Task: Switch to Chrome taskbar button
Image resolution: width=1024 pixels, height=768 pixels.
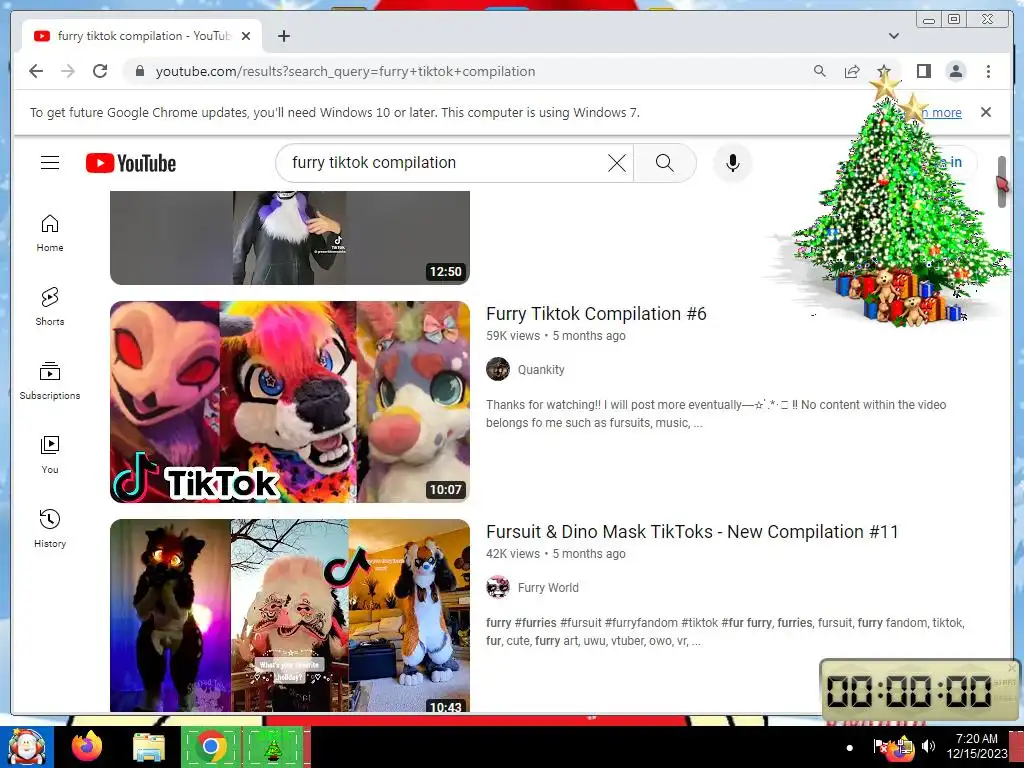Action: (210, 746)
